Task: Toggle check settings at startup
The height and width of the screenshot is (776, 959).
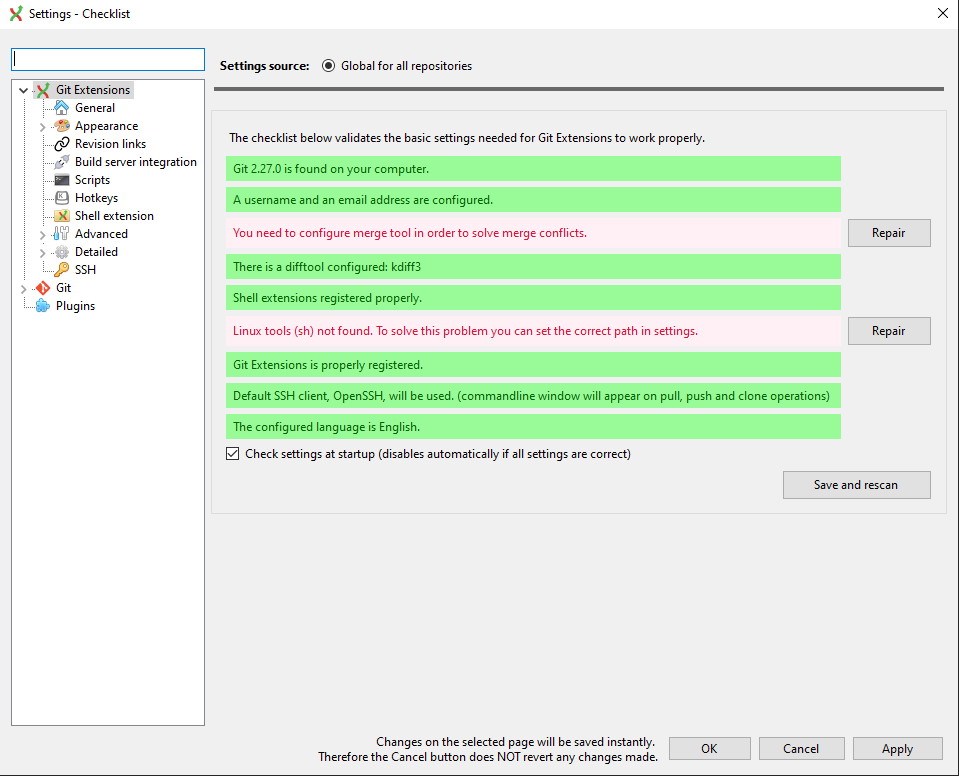Action: (x=232, y=453)
